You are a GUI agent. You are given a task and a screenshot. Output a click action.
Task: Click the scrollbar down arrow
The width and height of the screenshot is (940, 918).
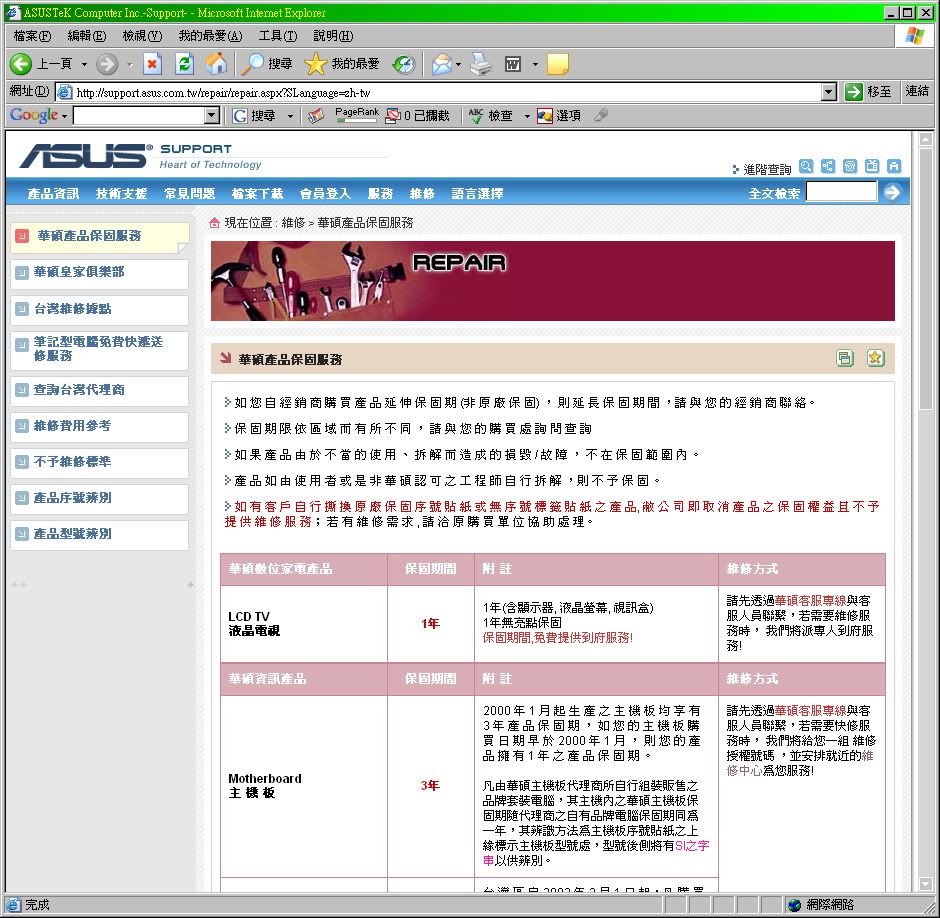(926, 883)
